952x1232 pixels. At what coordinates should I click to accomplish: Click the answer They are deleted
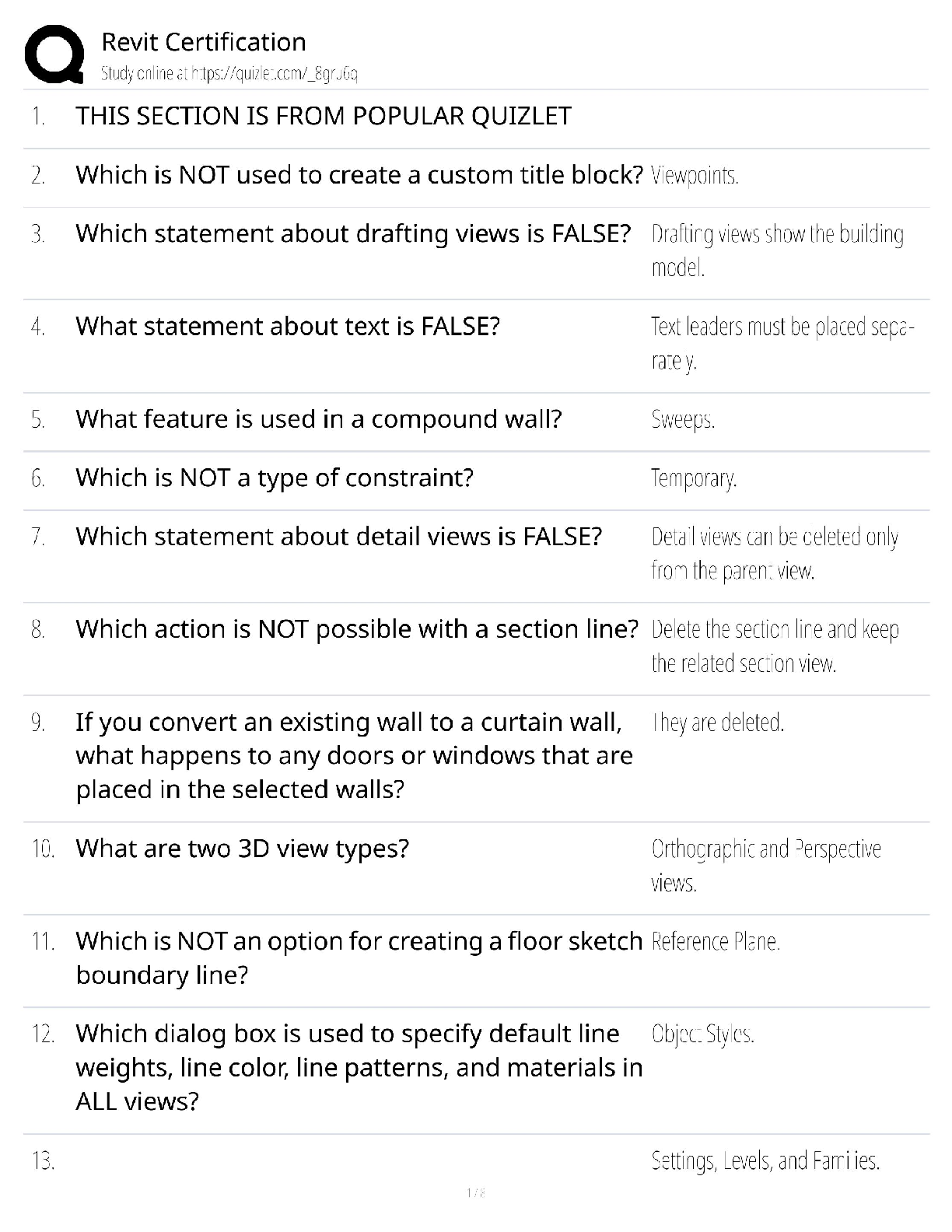pyautogui.click(x=718, y=723)
